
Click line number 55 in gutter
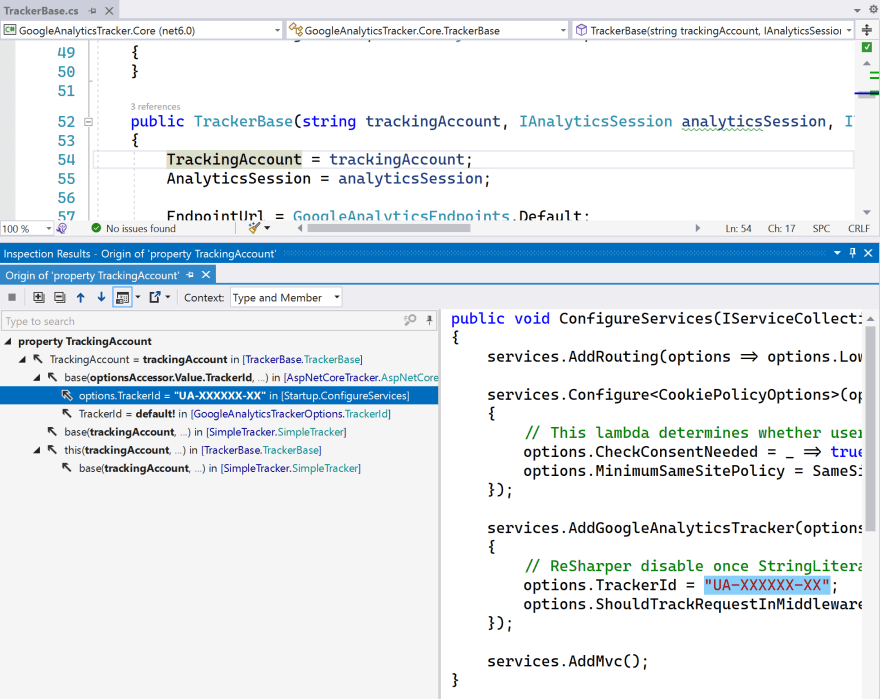tap(66, 179)
